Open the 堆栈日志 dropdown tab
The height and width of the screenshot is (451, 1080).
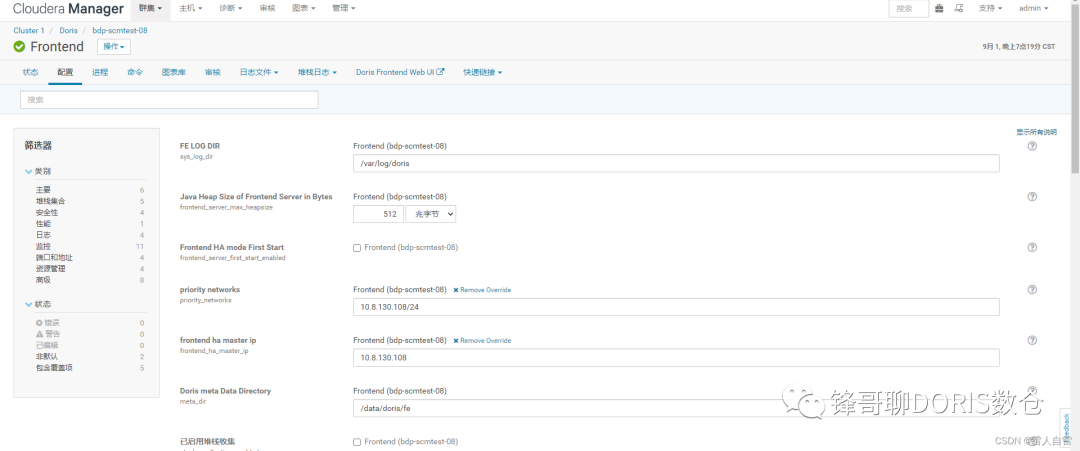317,72
